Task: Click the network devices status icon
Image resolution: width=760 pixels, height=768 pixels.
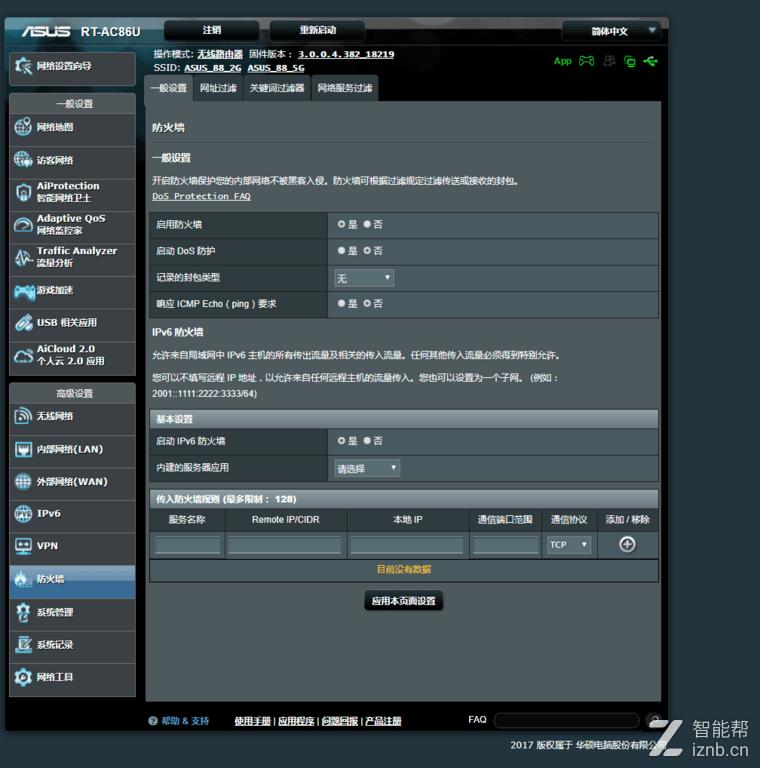Action: (630, 61)
